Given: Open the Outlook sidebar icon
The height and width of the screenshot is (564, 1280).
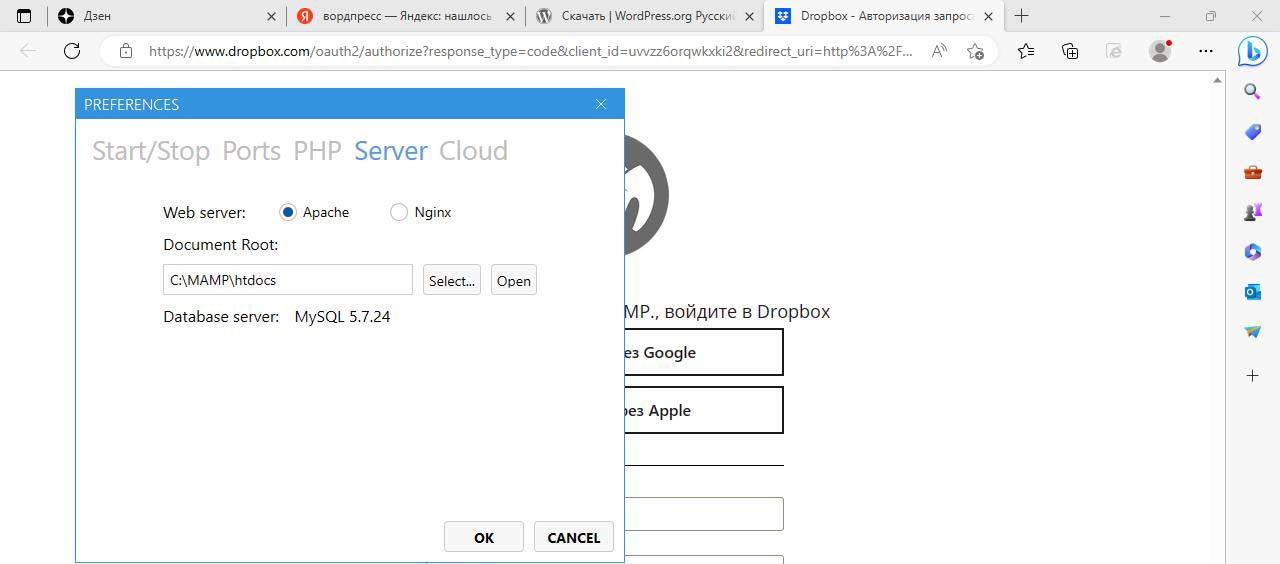Looking at the screenshot, I should (1252, 292).
